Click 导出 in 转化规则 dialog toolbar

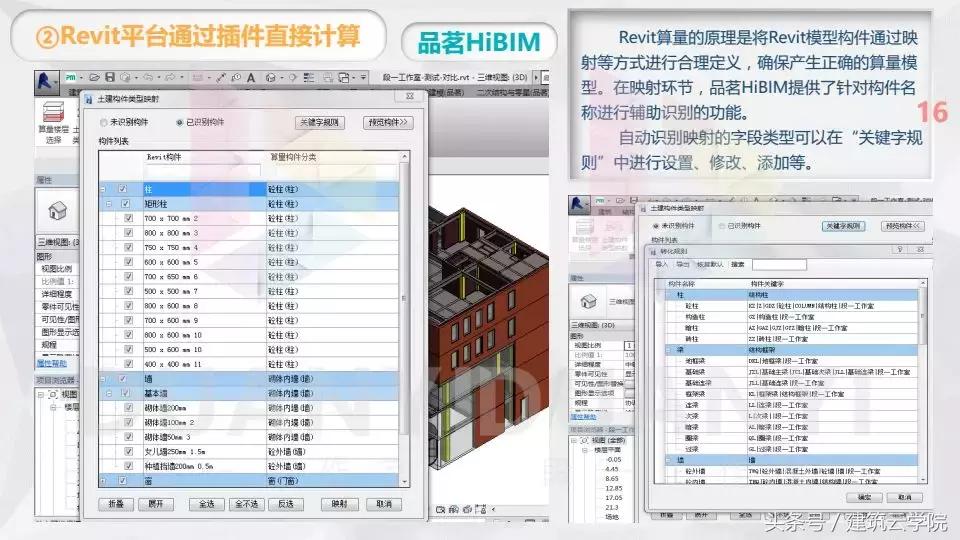pyautogui.click(x=683, y=264)
